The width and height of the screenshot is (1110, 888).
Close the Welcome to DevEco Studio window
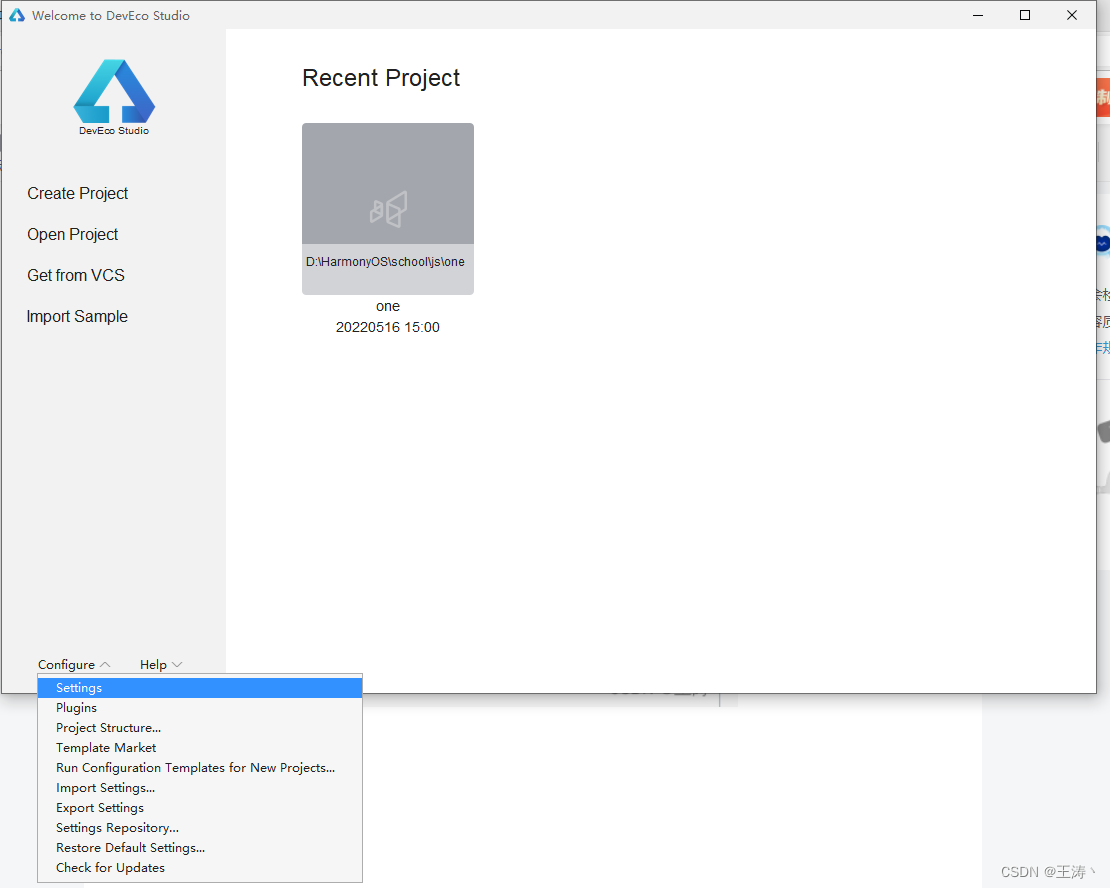(1072, 15)
